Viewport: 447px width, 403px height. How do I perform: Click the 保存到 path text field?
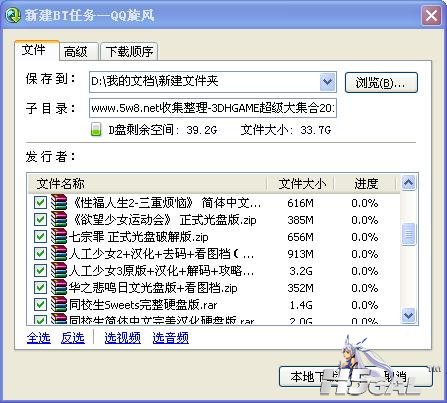(204, 82)
